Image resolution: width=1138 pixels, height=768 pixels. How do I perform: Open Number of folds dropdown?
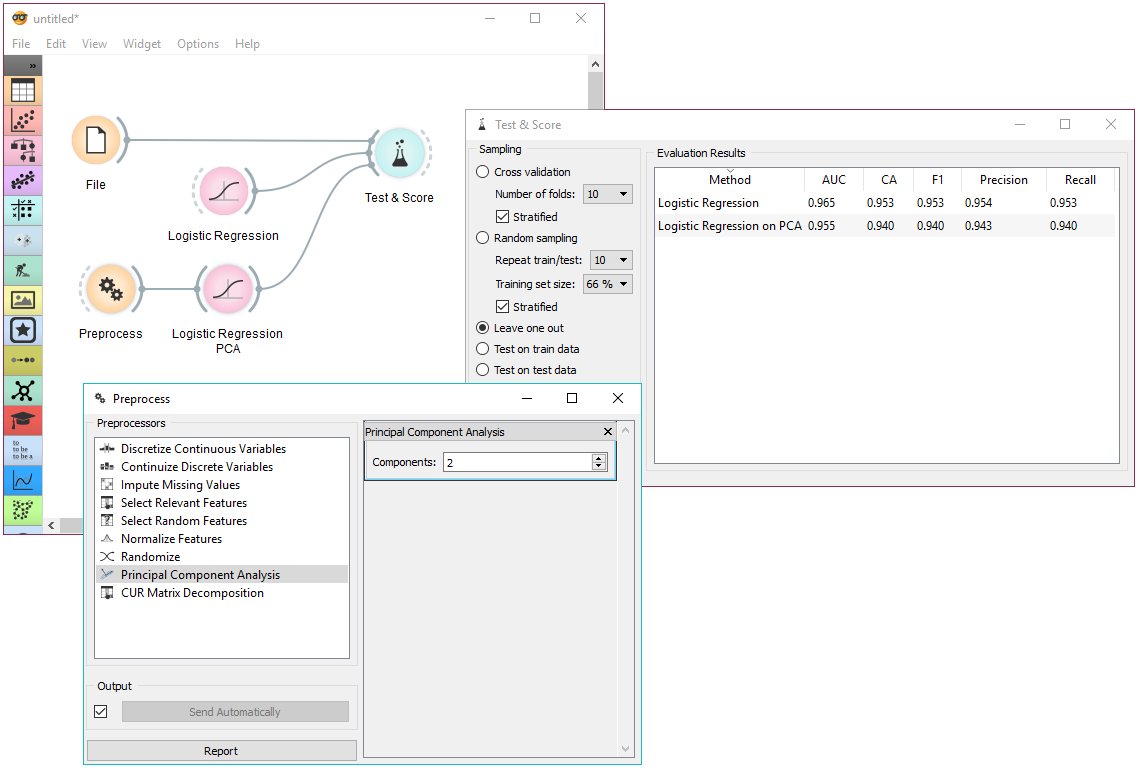pyautogui.click(x=607, y=194)
